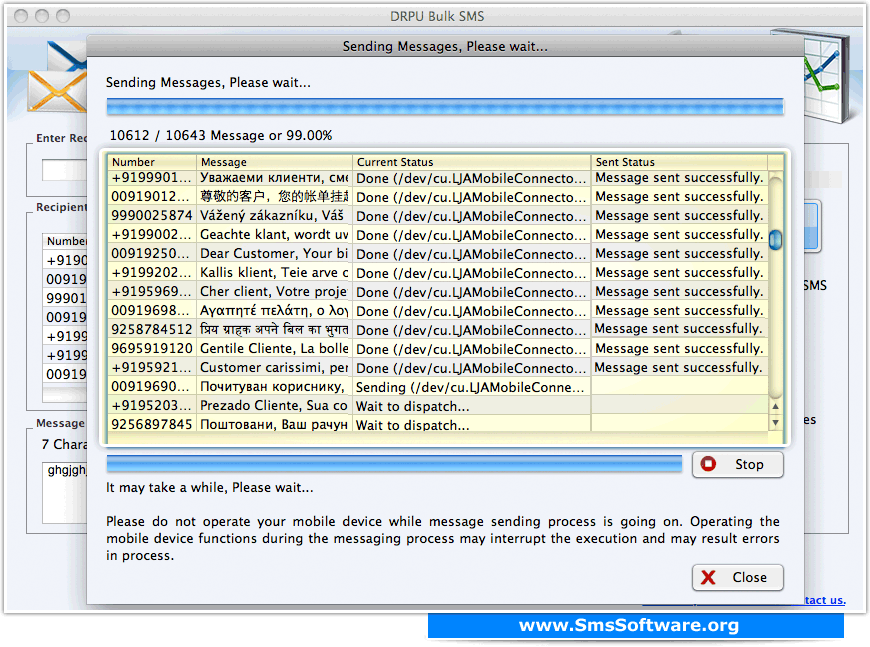Screen dimensions: 870x647
Task: Click message 'Gentile Cliente, La bolle'
Action: pyautogui.click(x=274, y=348)
